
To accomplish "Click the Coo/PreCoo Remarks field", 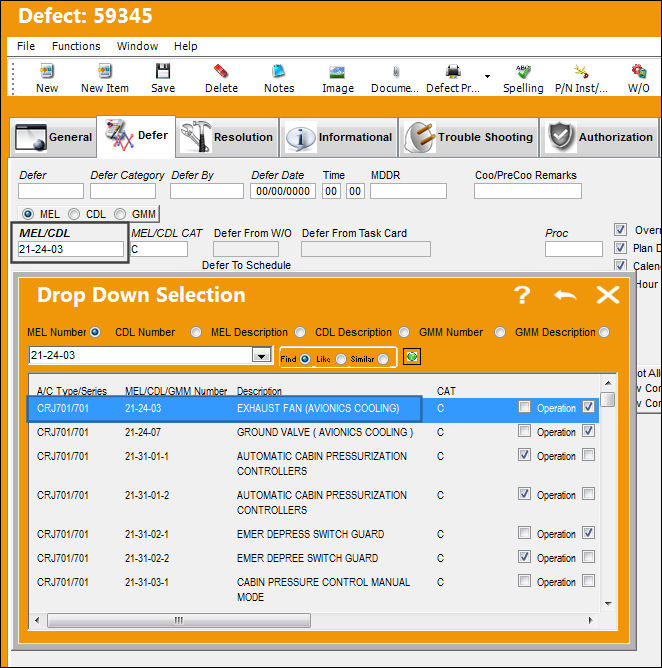I will tap(528, 191).
